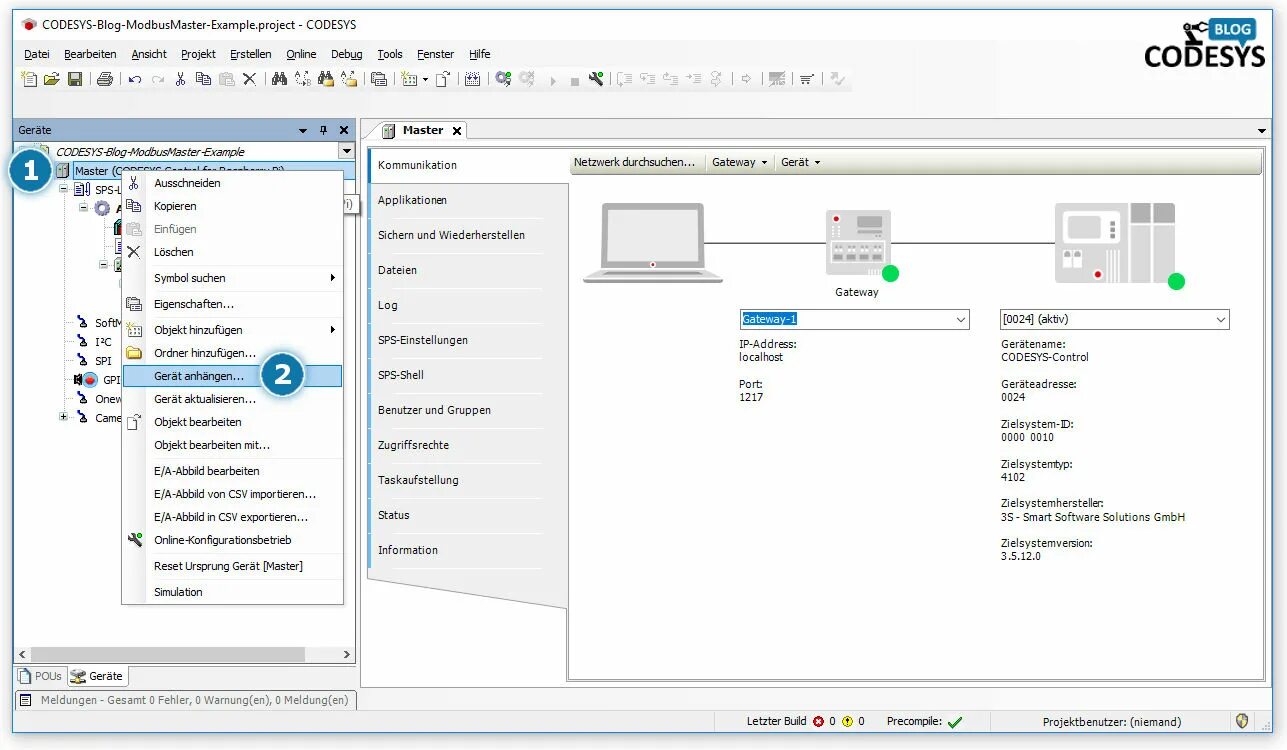Click Online-Konfigurationsbetrieb entry
1287x750 pixels.
pyautogui.click(x=233, y=540)
